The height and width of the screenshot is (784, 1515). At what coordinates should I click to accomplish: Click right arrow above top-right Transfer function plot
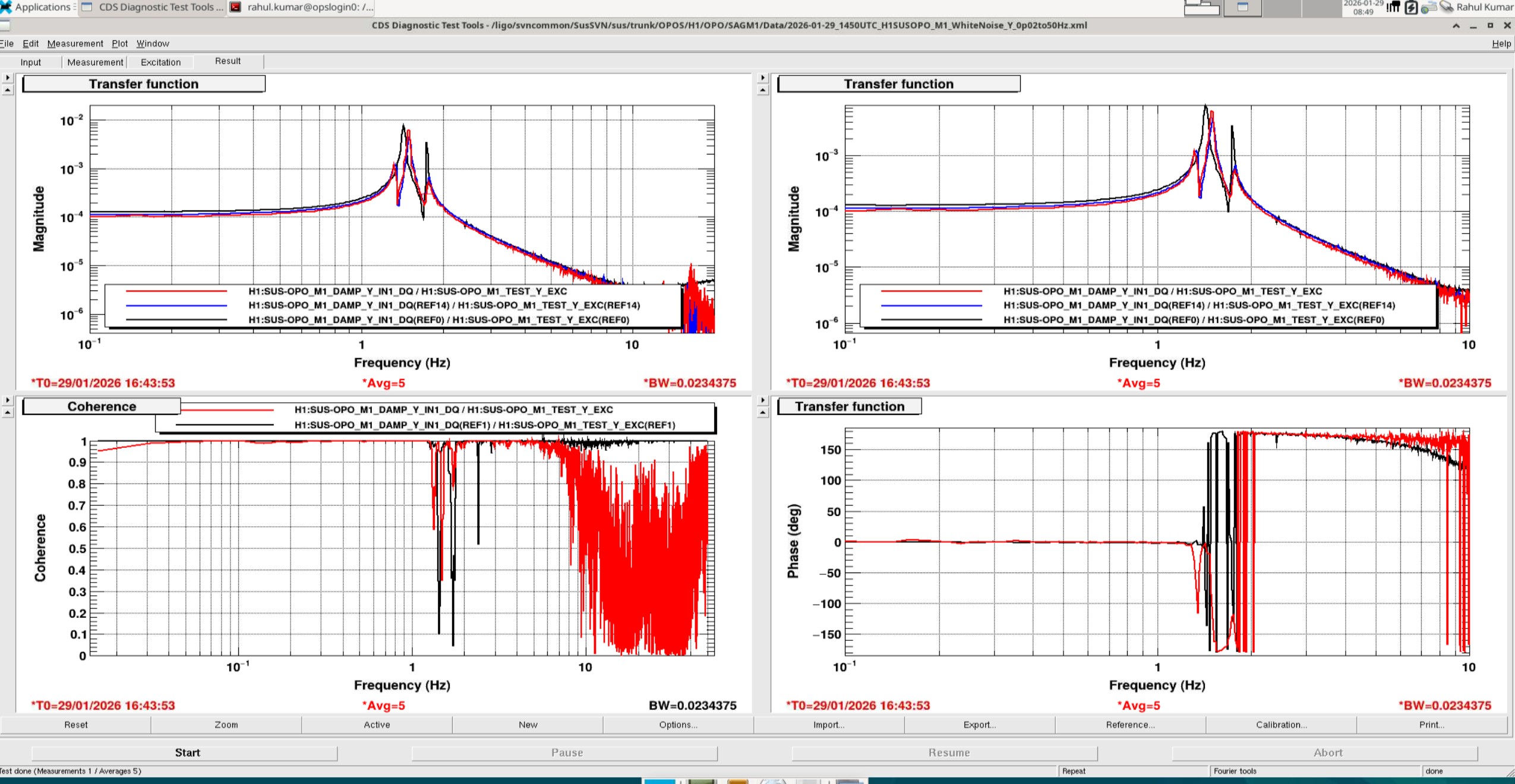pyautogui.click(x=763, y=78)
